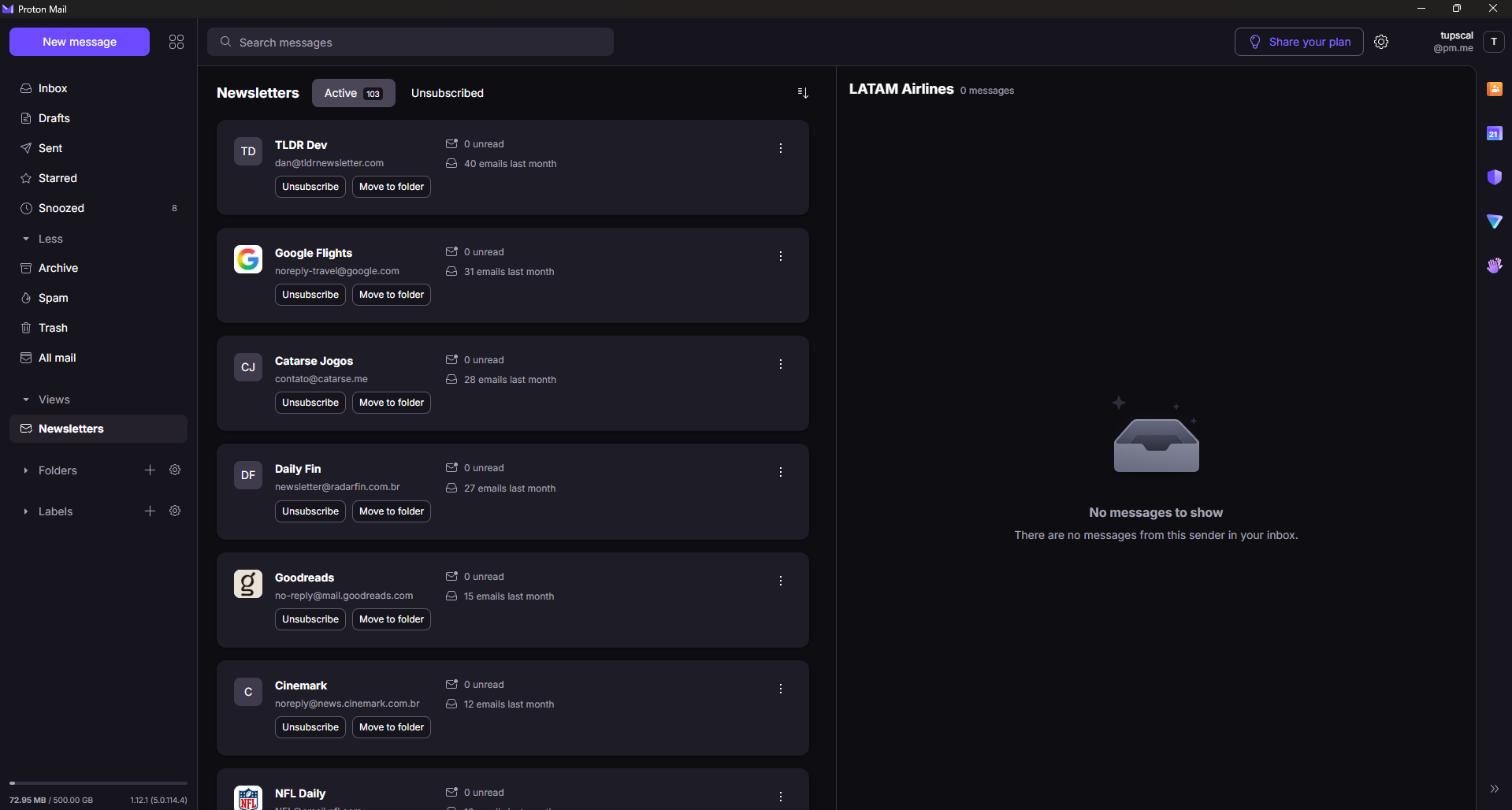Open the Archive folder
Image resolution: width=1512 pixels, height=810 pixels.
click(x=98, y=268)
